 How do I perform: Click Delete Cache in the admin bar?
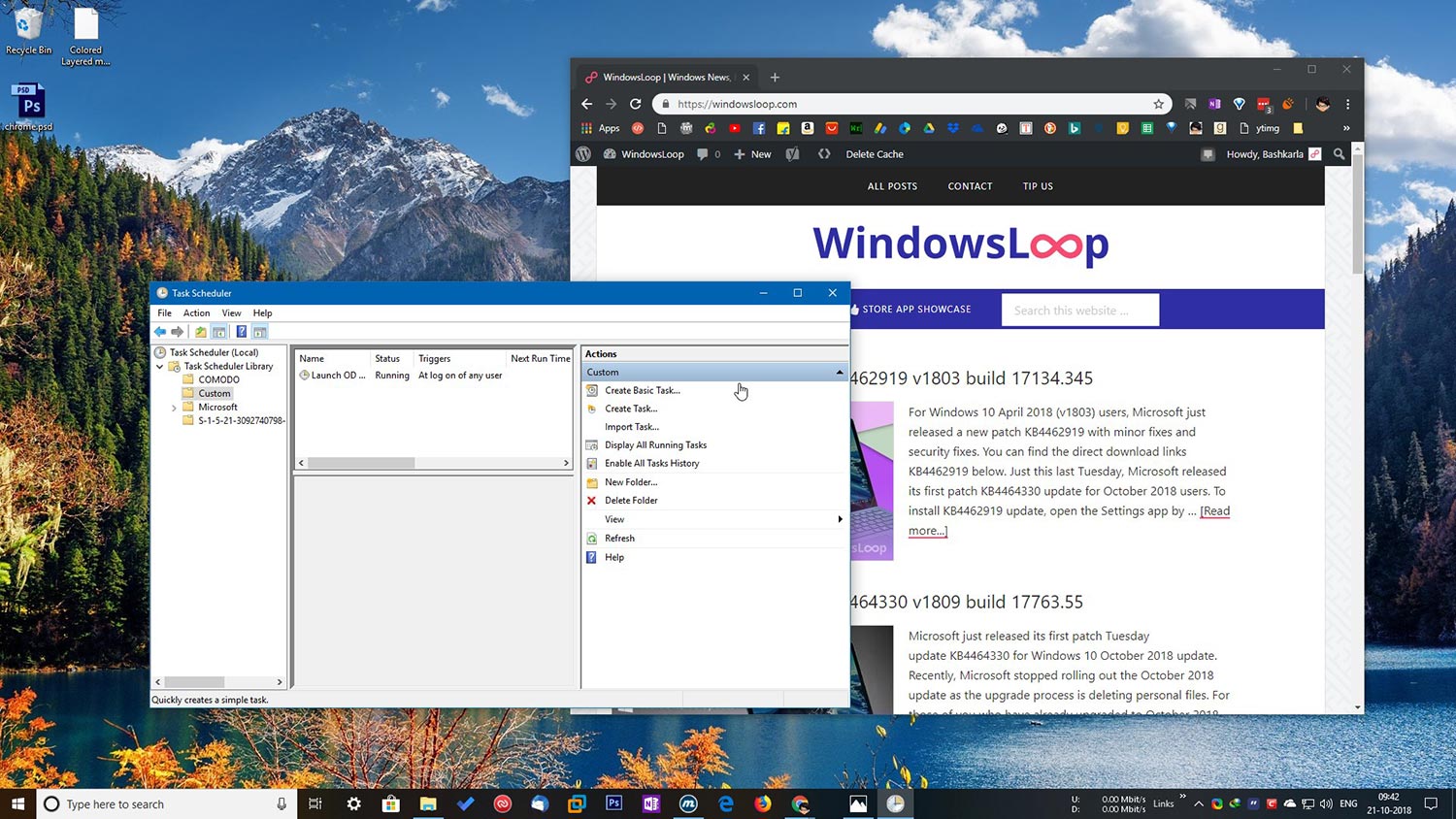tap(873, 153)
